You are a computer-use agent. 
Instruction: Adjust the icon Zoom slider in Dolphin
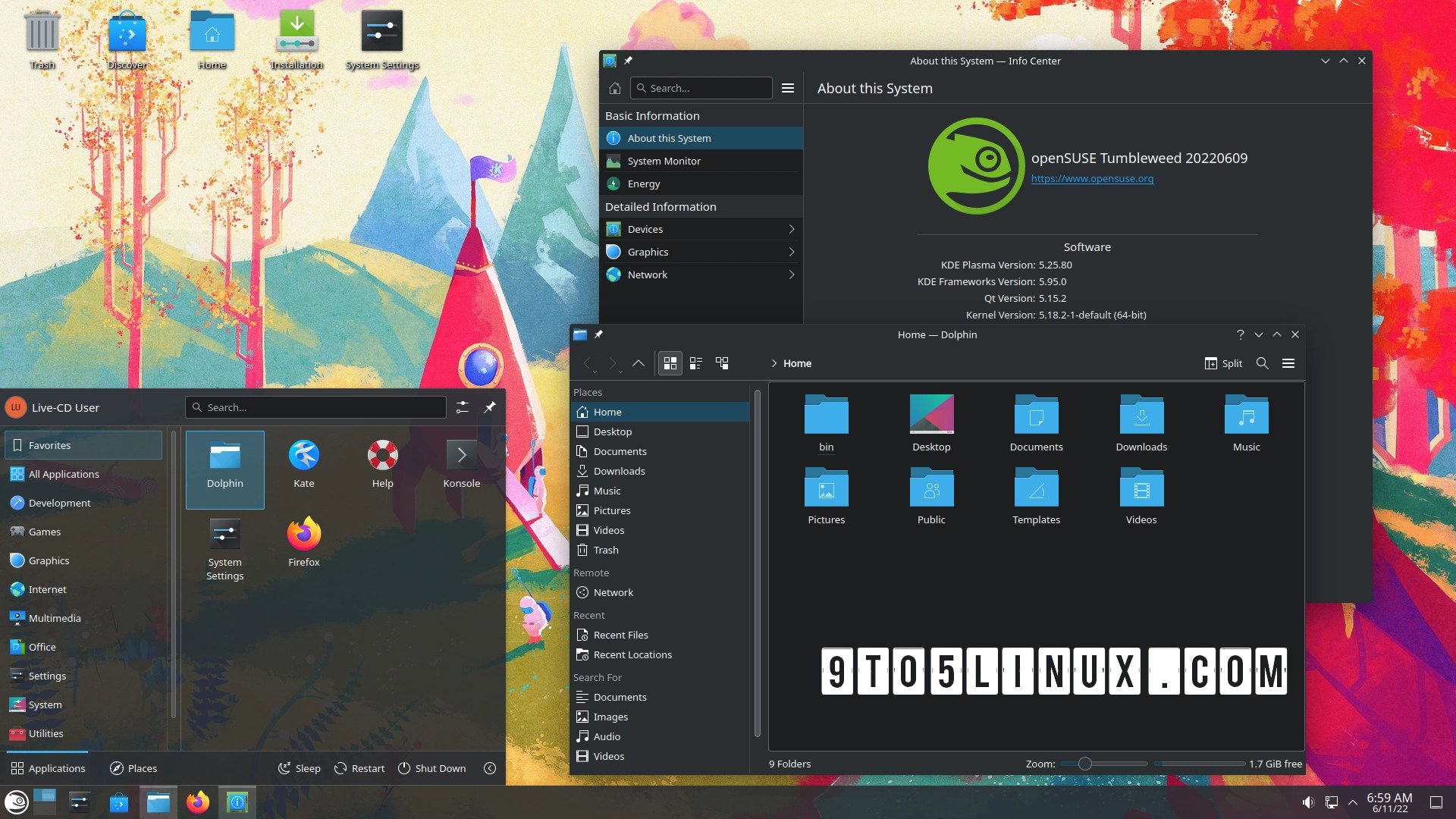(x=1086, y=764)
